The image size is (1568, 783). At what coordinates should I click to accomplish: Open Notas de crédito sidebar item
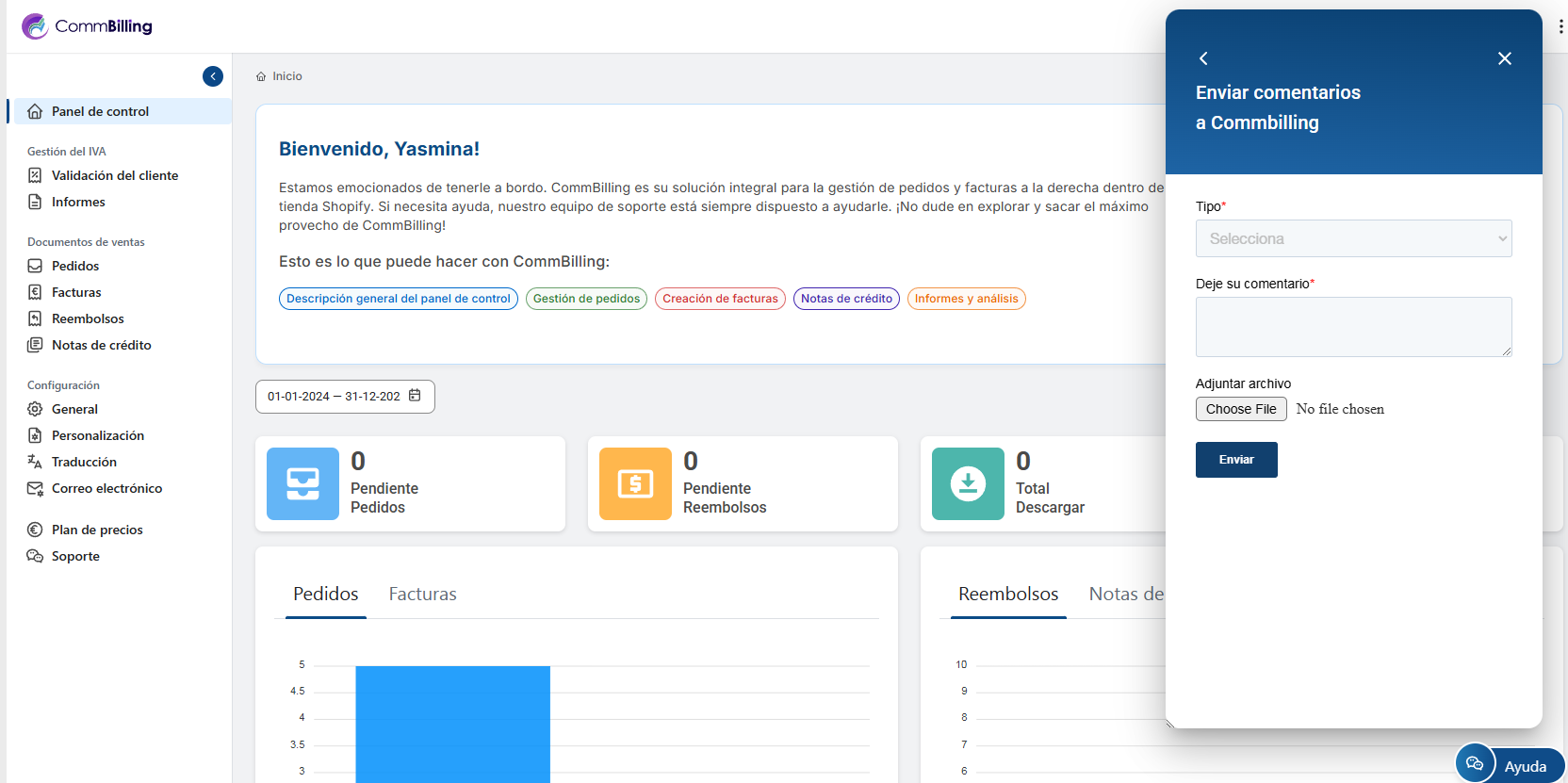tap(101, 345)
